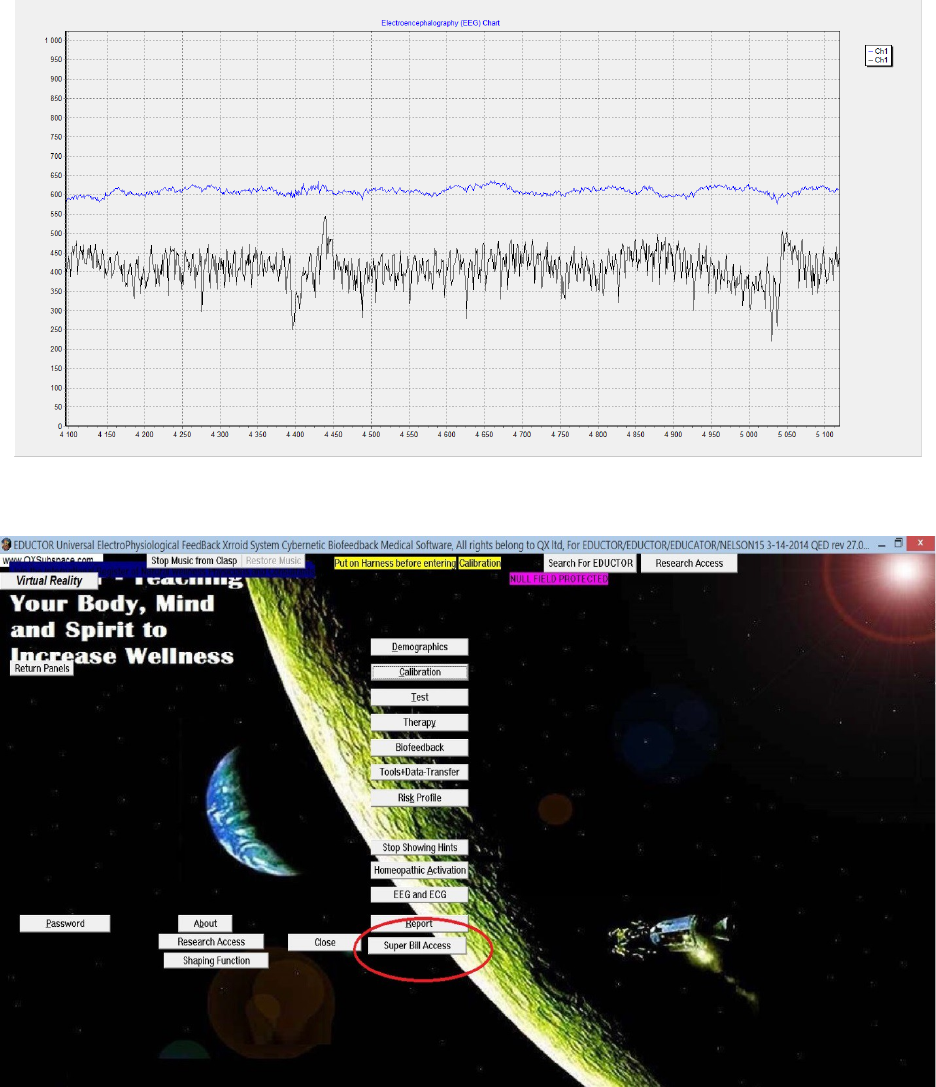
Task: Click the EDUCTOR title bar app icon
Action: click(x=6, y=545)
